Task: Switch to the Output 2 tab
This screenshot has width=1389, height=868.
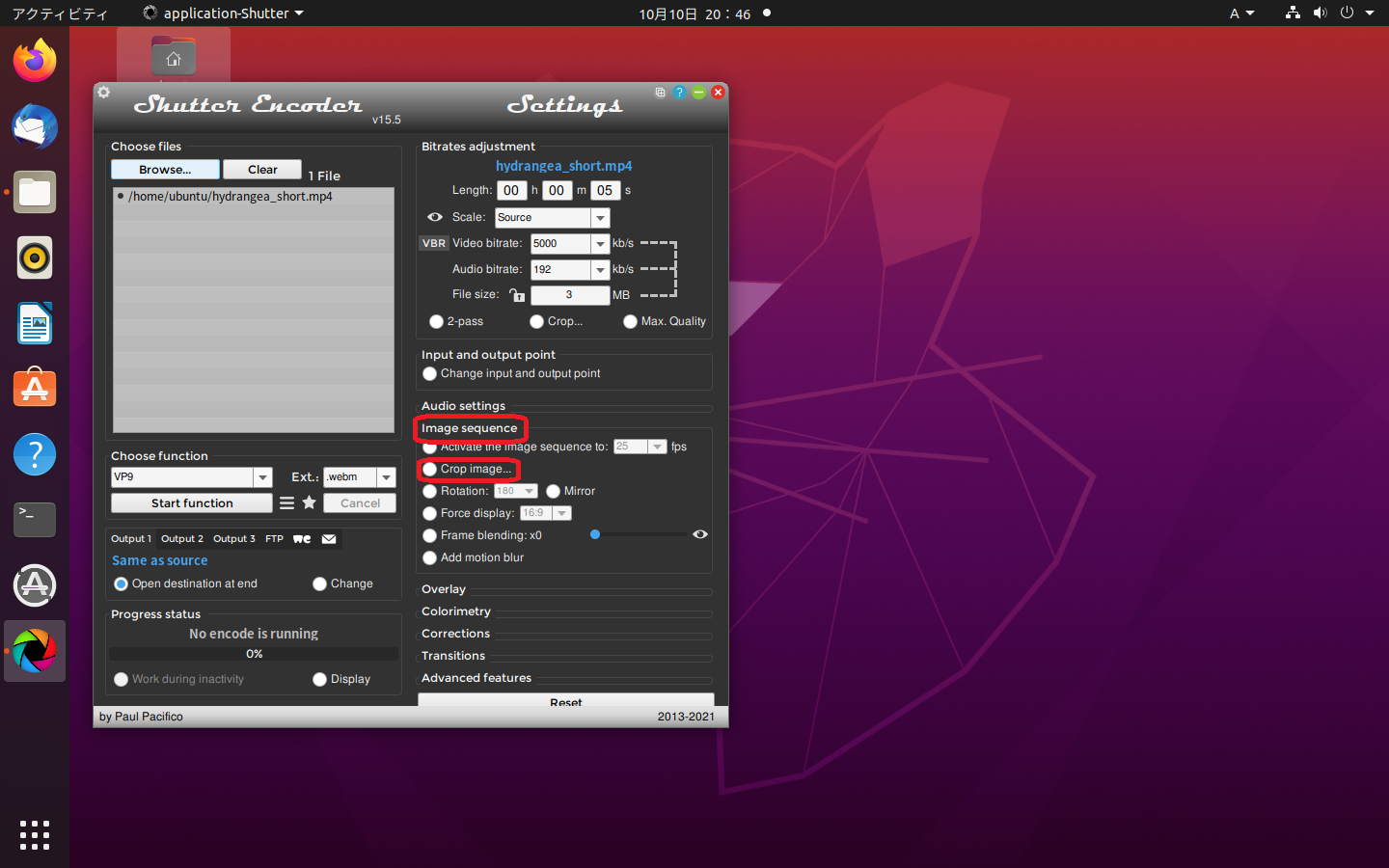Action: pos(182,539)
